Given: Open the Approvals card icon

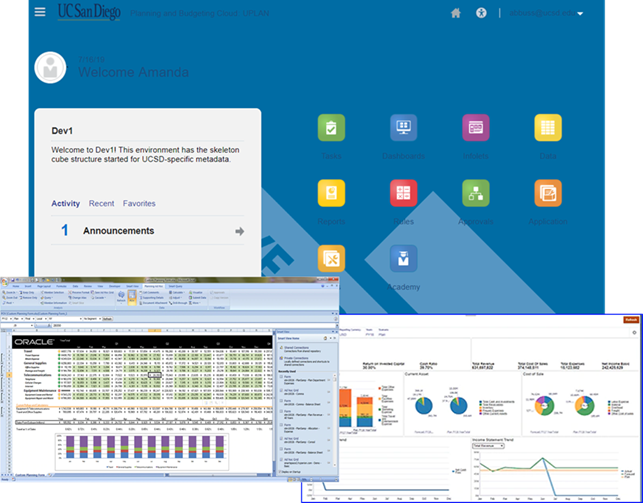Looking at the screenshot, I should pos(476,193).
